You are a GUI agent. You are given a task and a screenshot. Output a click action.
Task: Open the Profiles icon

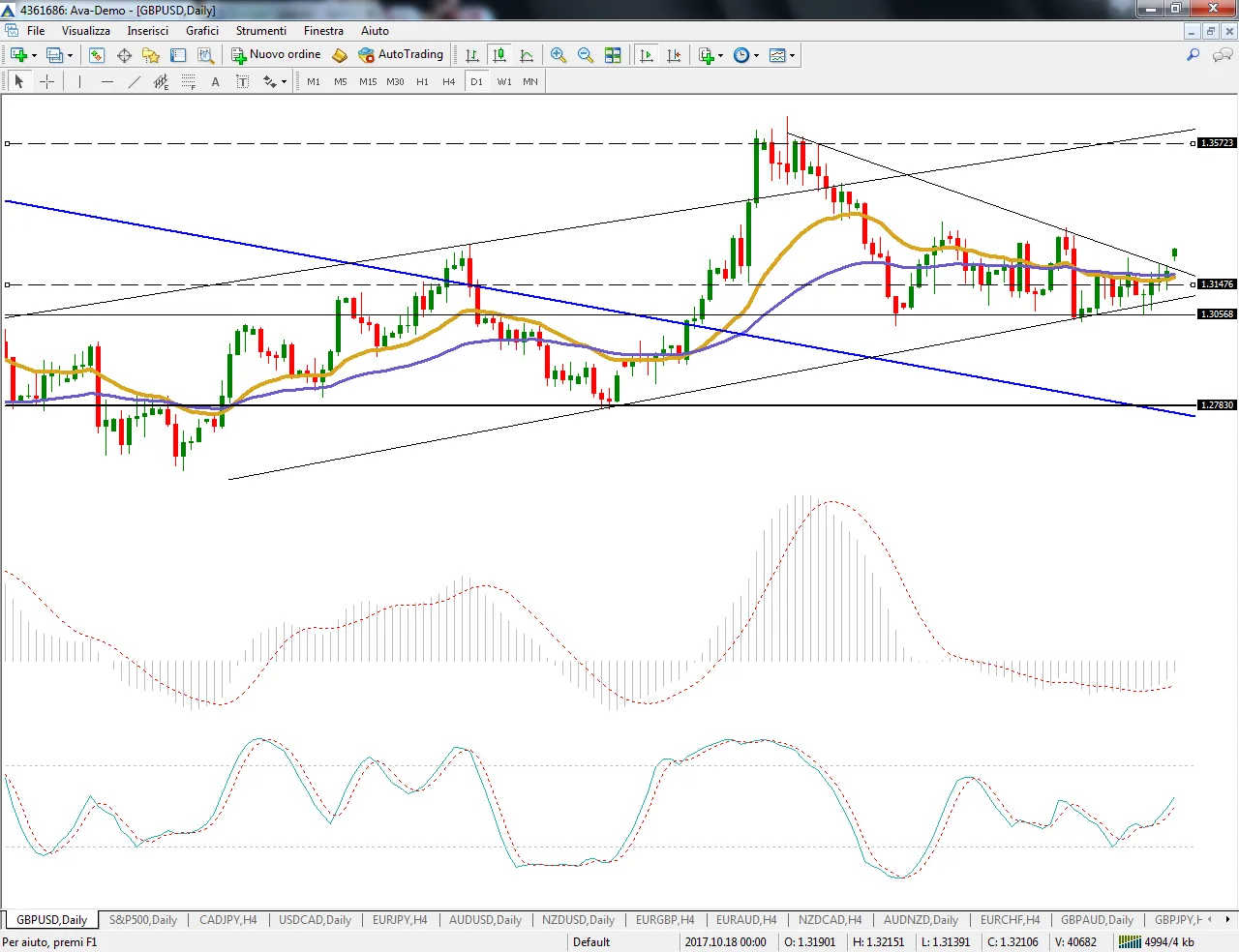[x=55, y=55]
